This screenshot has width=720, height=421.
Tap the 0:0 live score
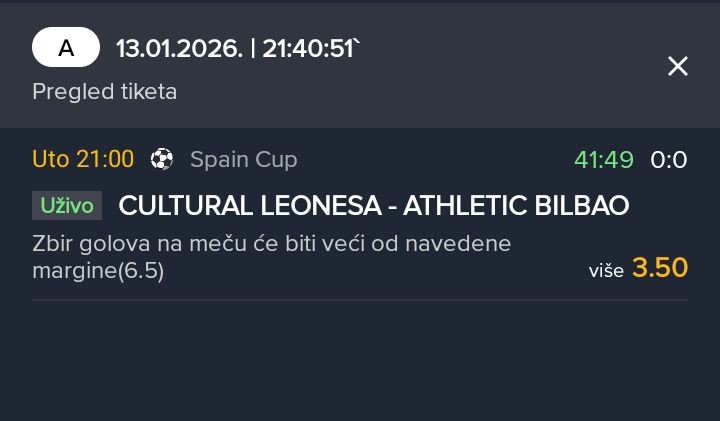click(x=669, y=159)
